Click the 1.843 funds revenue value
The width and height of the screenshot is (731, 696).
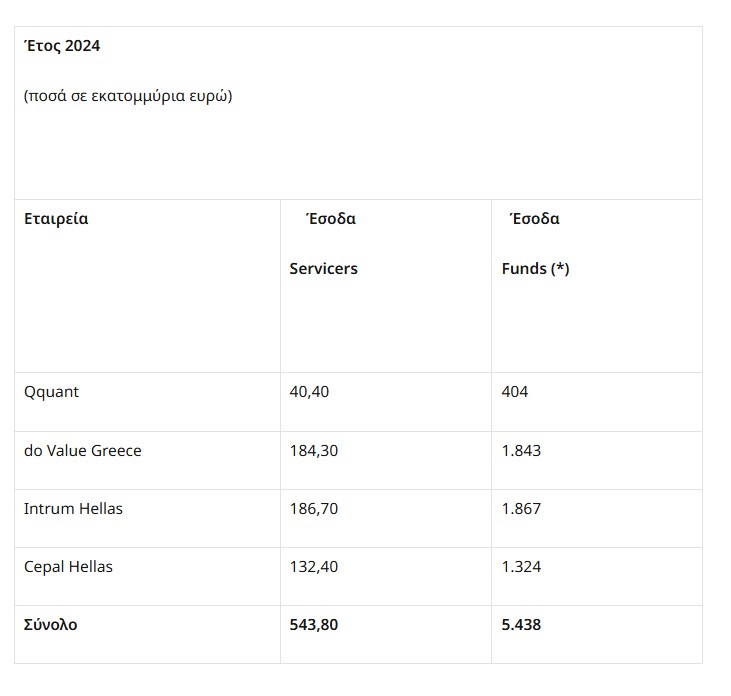pyautogui.click(x=521, y=450)
